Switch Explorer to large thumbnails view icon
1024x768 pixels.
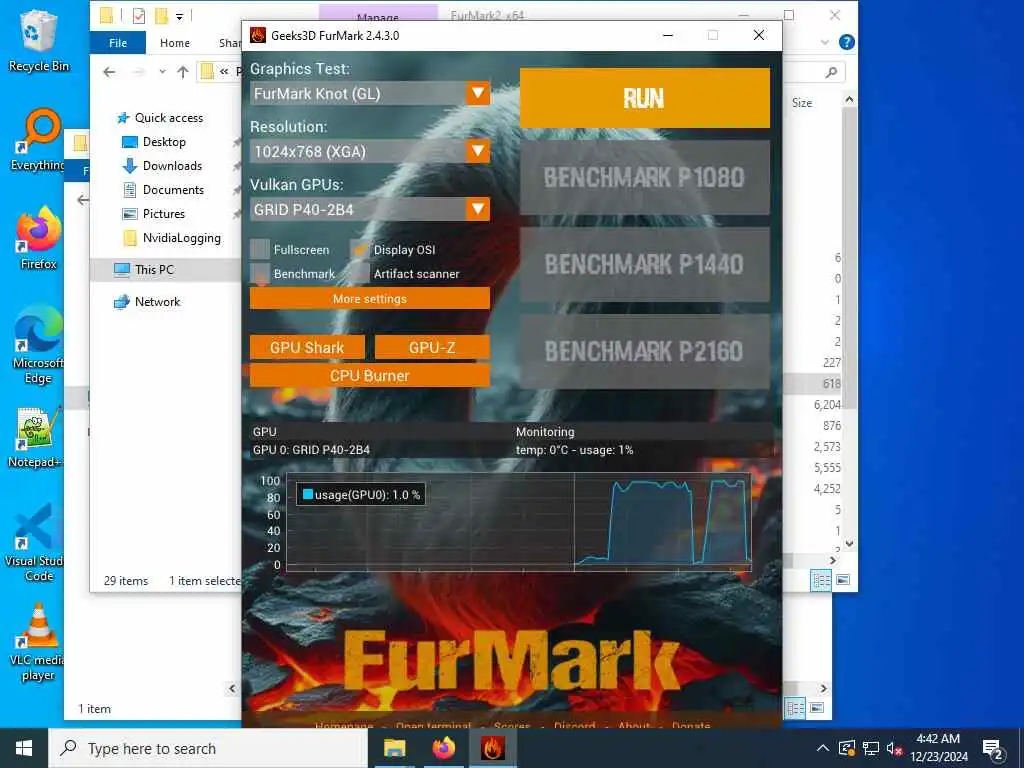point(843,580)
